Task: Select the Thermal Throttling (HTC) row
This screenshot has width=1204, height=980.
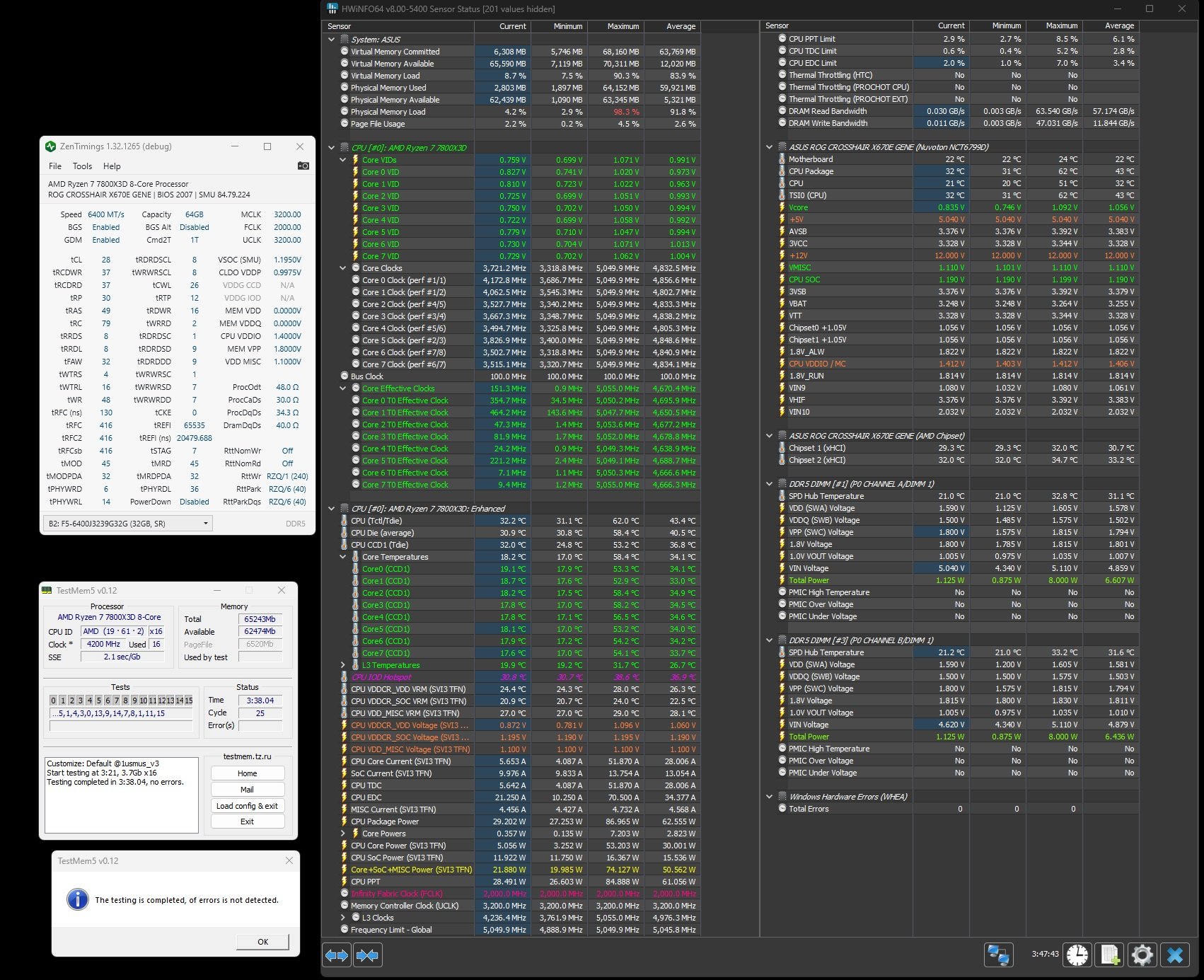Action: tap(950, 75)
